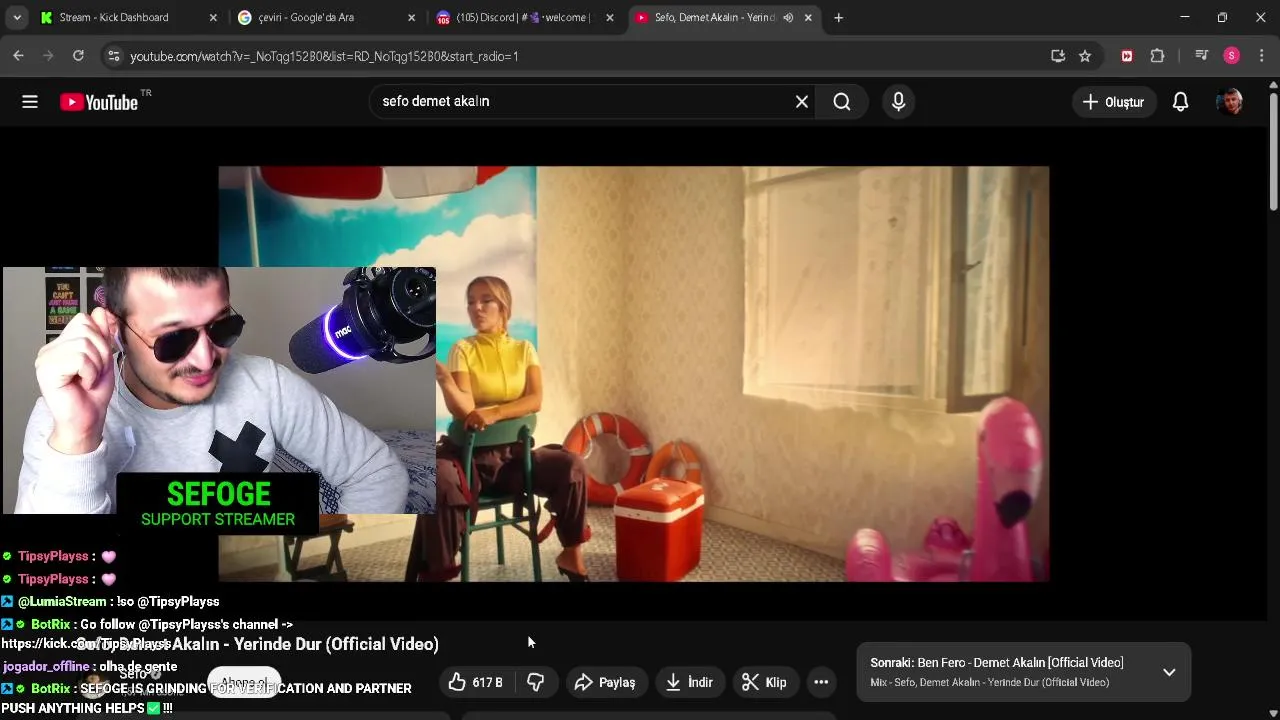This screenshot has width=1280, height=720.
Task: Open Chrome profile S avatar
Action: coord(1232,56)
